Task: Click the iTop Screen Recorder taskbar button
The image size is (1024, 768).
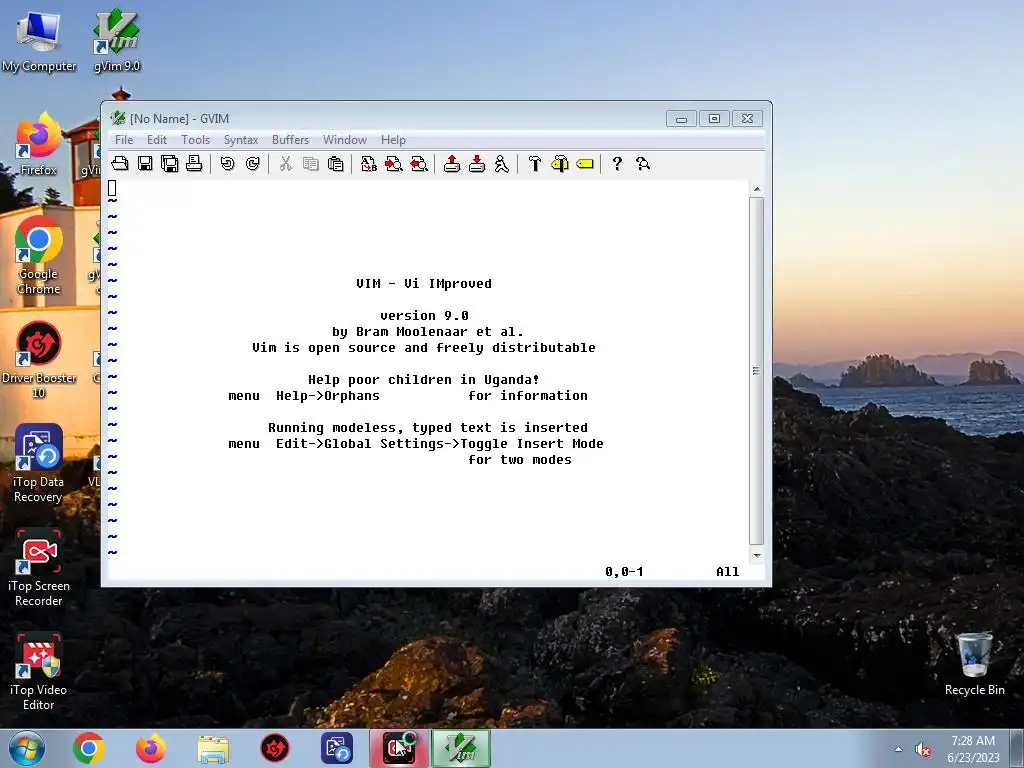Action: coord(399,748)
